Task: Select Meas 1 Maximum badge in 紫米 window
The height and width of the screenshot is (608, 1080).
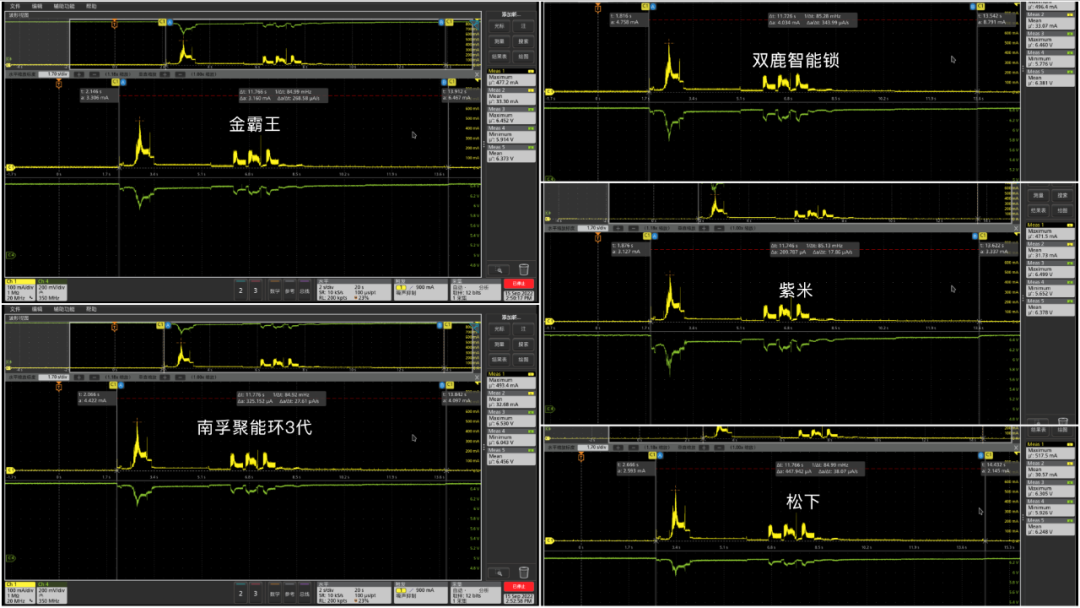Action: tap(1050, 231)
